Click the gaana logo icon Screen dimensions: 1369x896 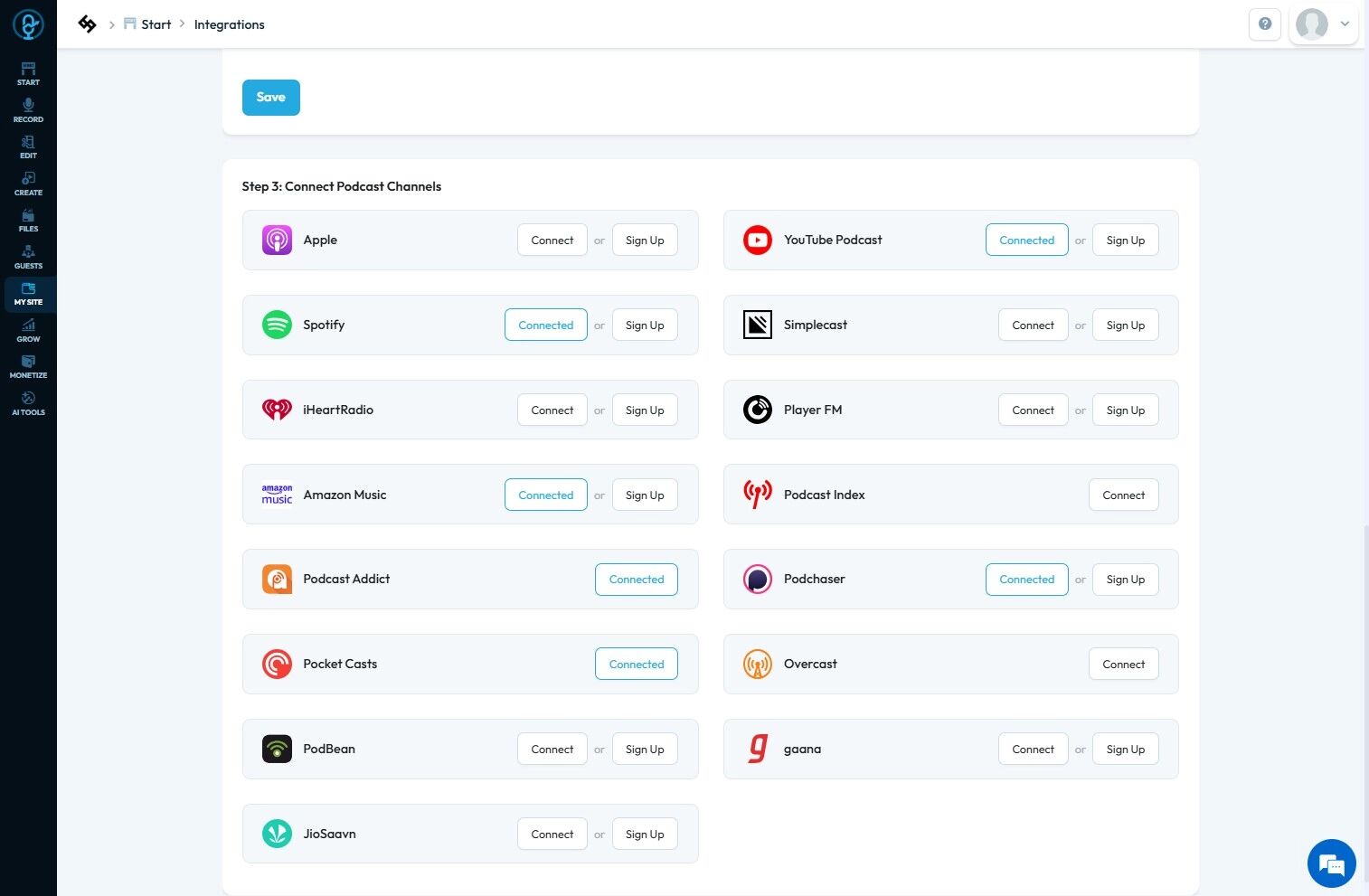coord(758,749)
